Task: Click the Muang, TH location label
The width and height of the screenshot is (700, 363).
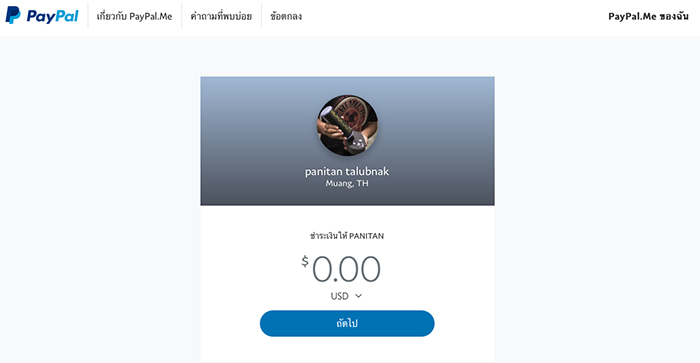Action: tap(347, 184)
